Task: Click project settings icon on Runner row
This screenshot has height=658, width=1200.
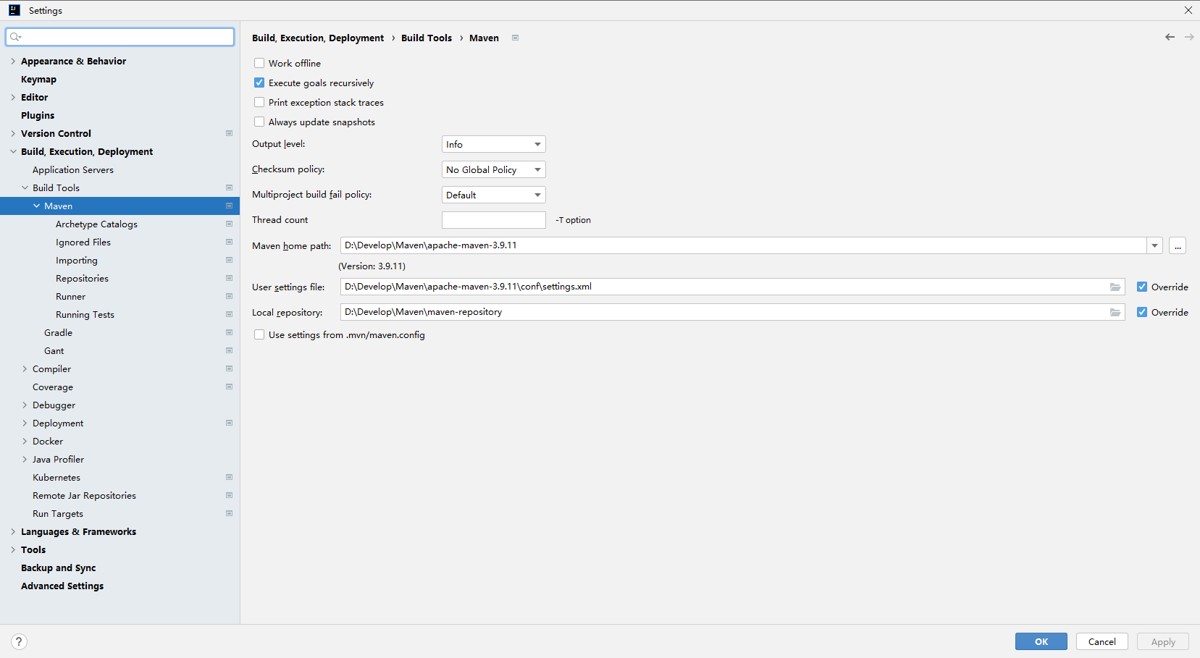Action: [229, 296]
